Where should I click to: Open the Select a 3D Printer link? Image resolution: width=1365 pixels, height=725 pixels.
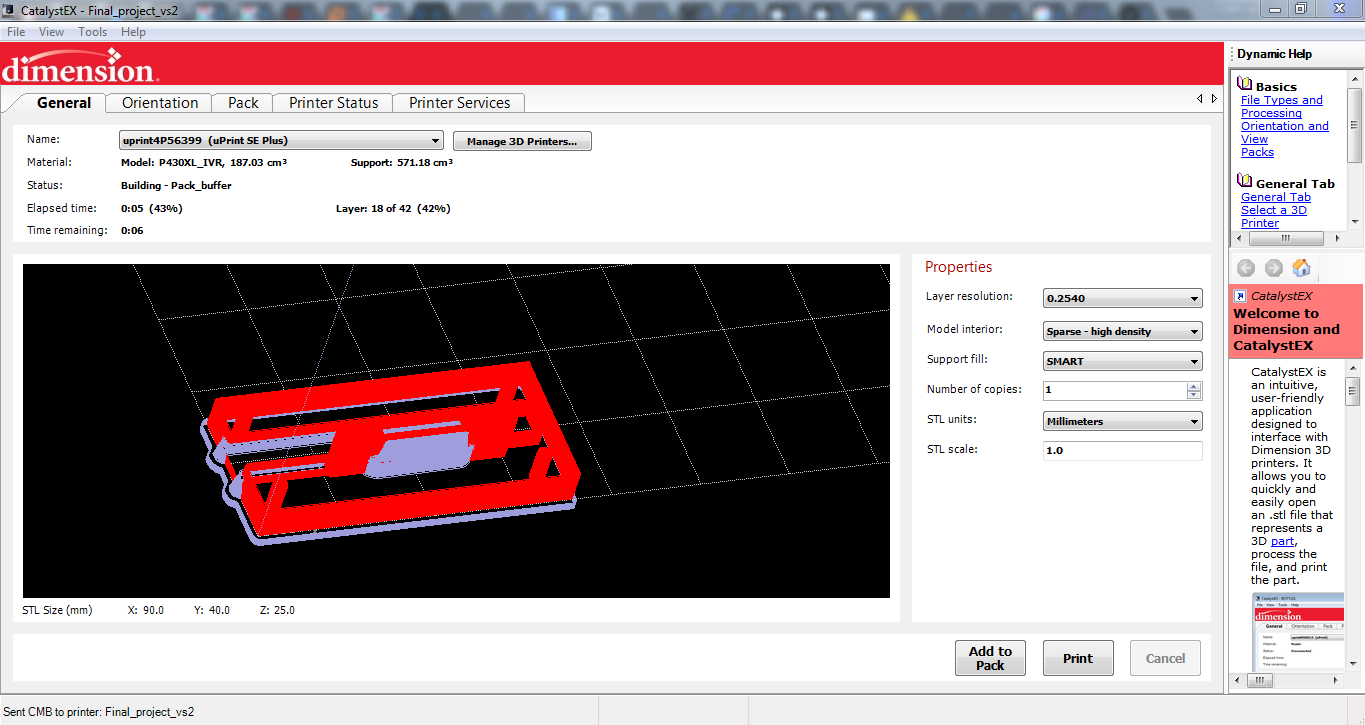click(1273, 217)
